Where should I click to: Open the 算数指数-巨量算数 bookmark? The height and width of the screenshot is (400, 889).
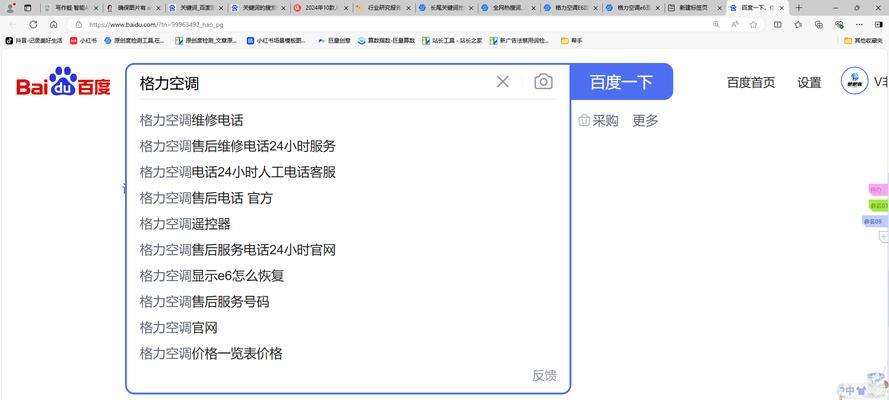tap(386, 41)
